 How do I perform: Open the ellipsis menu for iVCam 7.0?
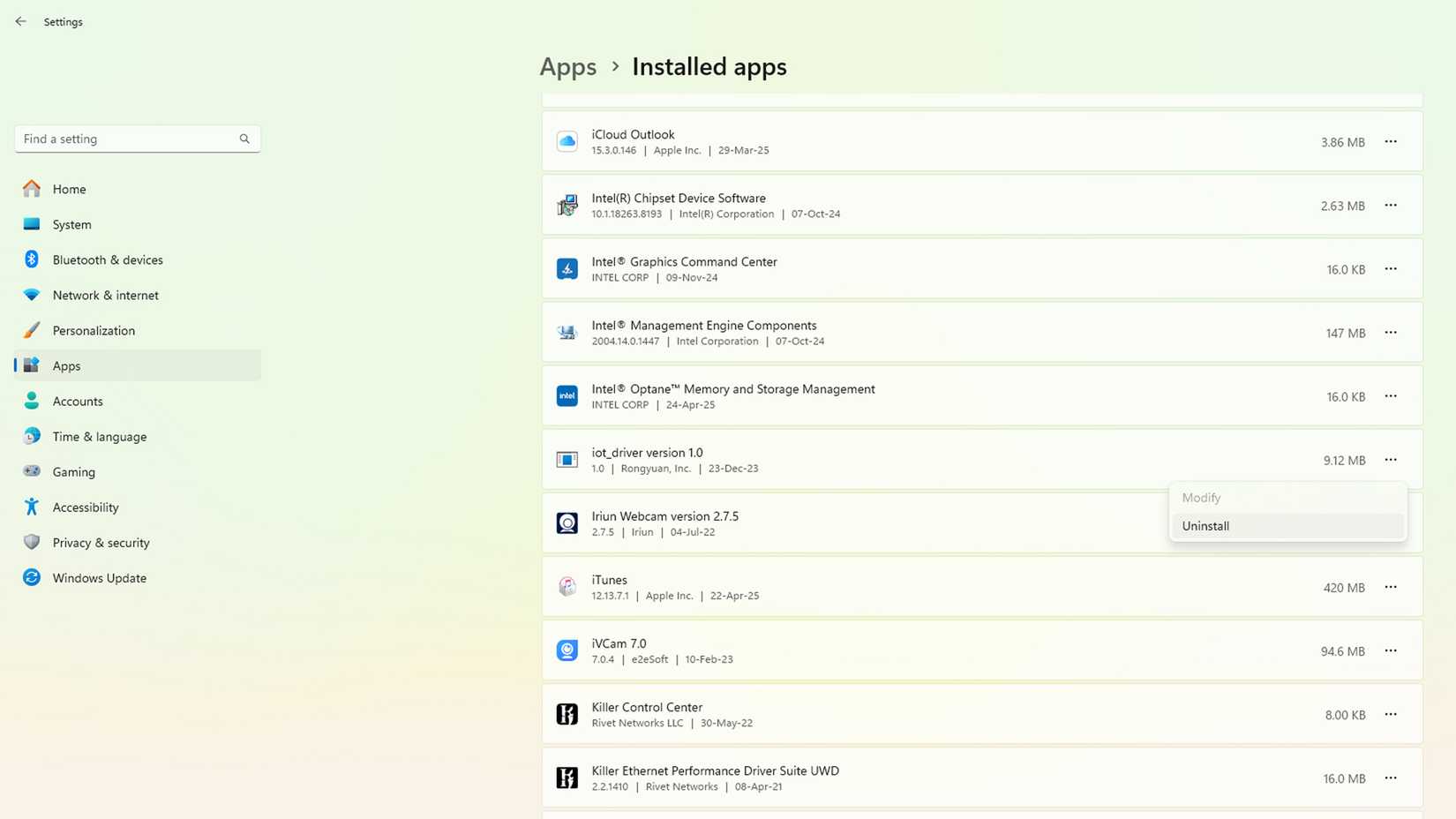1392,650
